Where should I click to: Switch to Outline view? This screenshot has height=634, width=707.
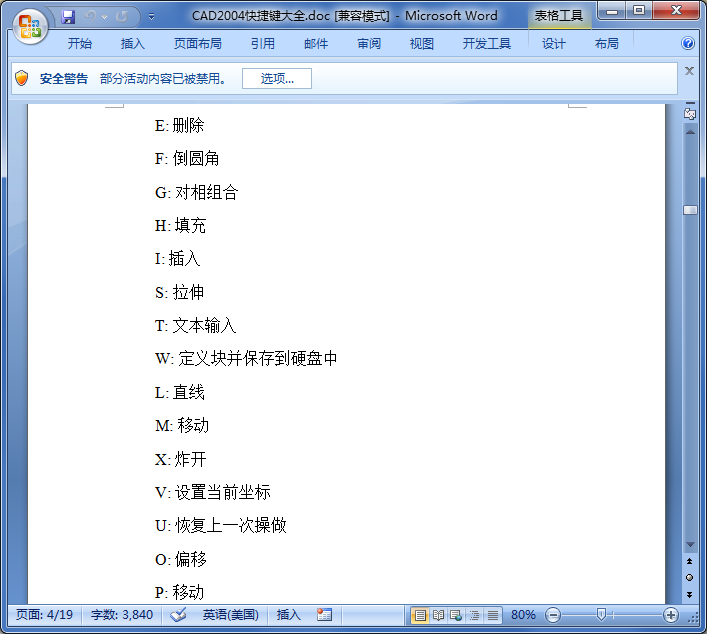(474, 615)
